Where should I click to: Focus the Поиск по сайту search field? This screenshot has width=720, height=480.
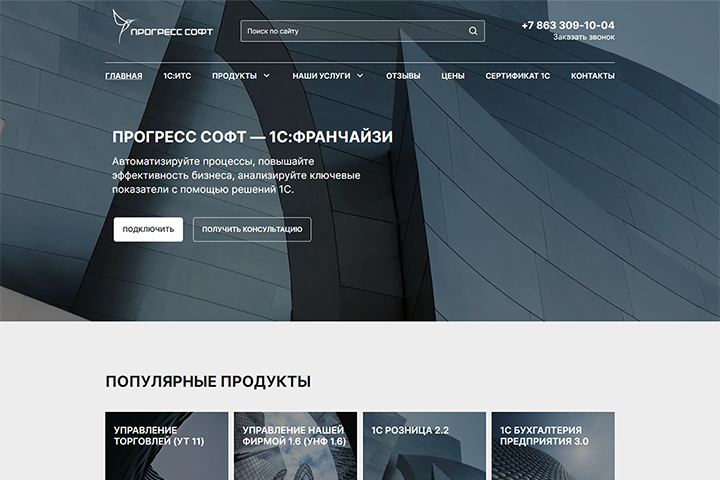pyautogui.click(x=362, y=31)
